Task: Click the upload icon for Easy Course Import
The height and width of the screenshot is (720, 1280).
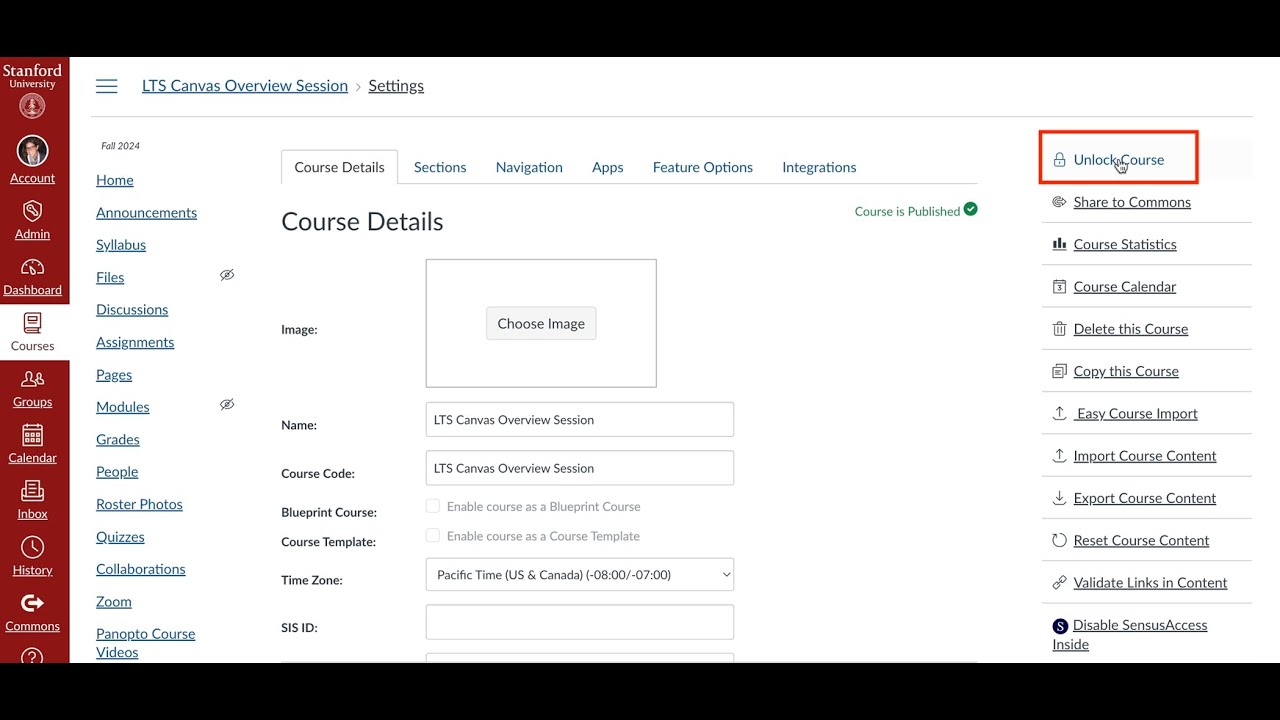Action: point(1059,413)
